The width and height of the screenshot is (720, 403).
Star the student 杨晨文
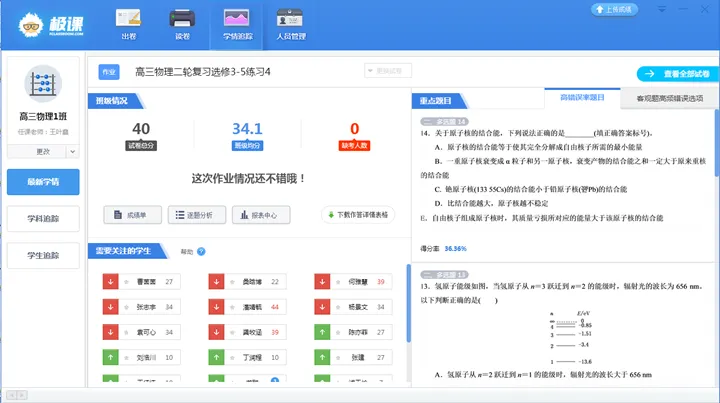338,307
